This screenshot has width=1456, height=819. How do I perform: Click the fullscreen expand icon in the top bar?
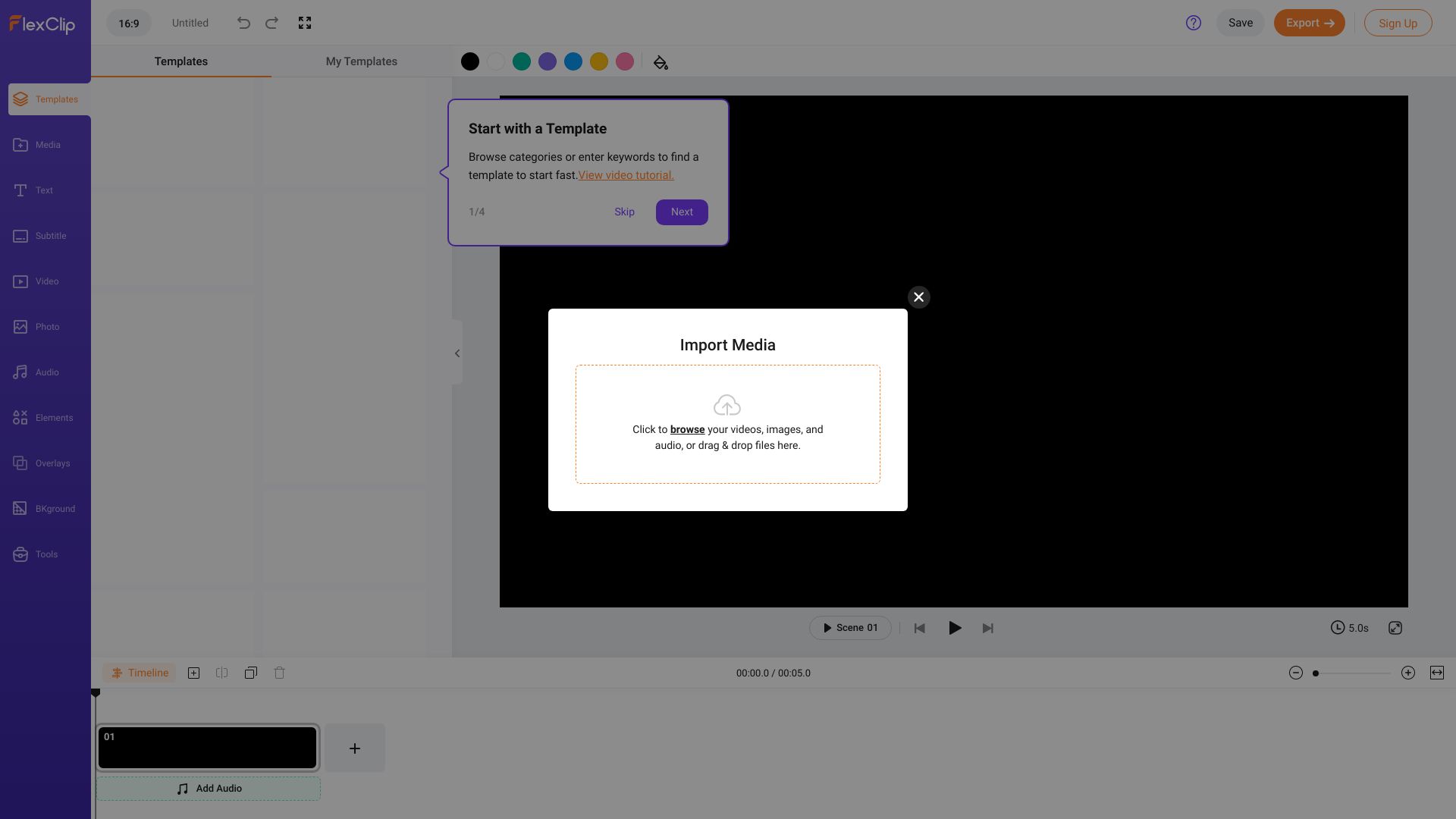point(305,23)
